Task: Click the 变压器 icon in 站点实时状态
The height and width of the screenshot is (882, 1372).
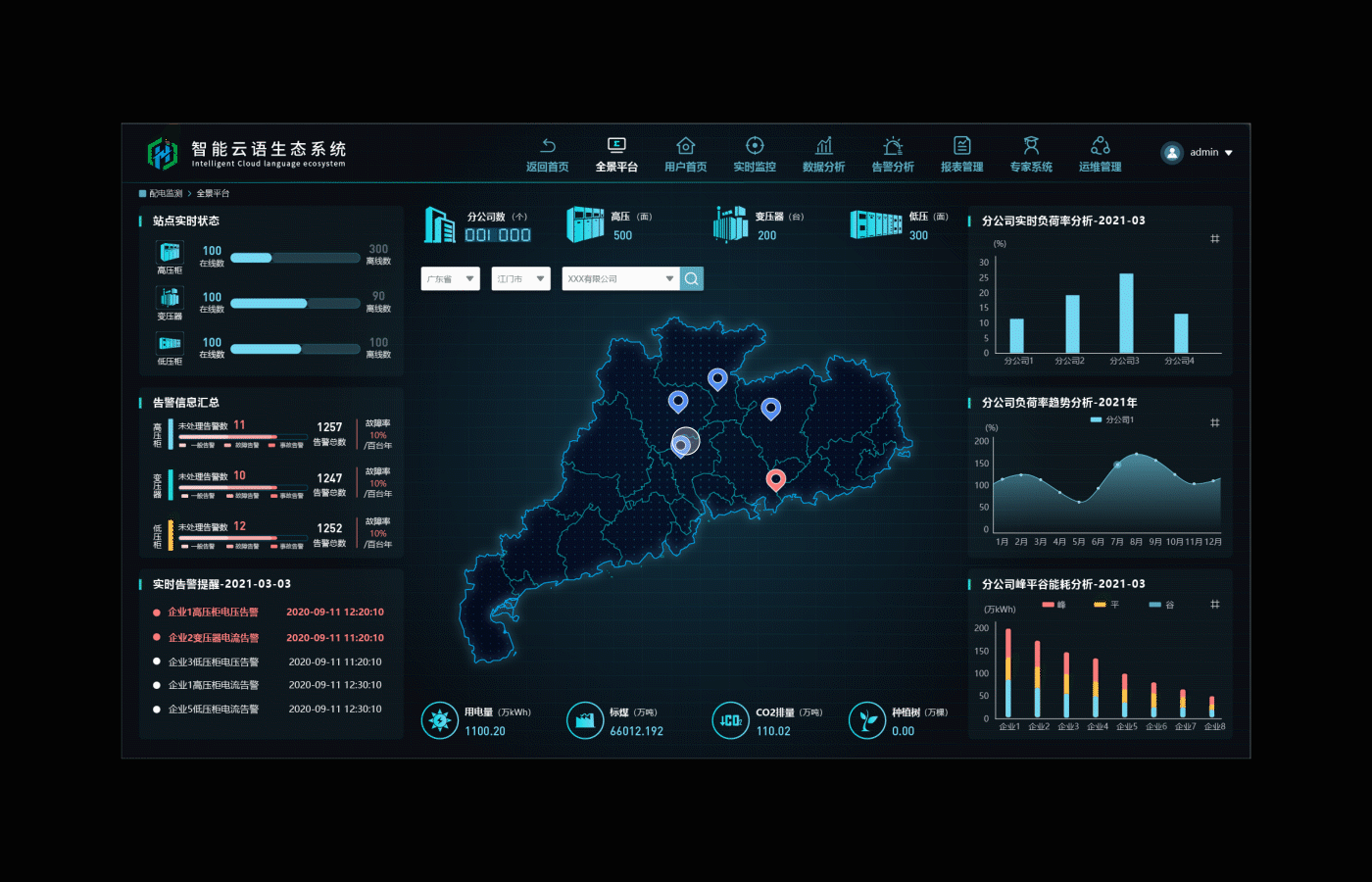Action: coord(170,298)
